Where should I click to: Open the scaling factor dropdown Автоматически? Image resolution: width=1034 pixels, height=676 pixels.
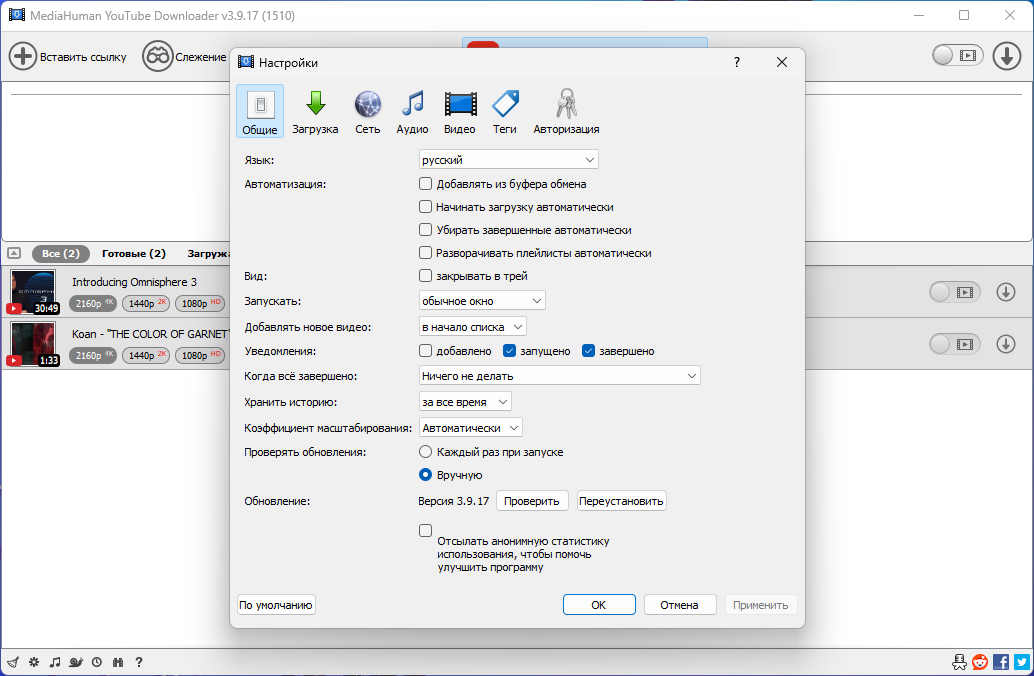coord(471,427)
